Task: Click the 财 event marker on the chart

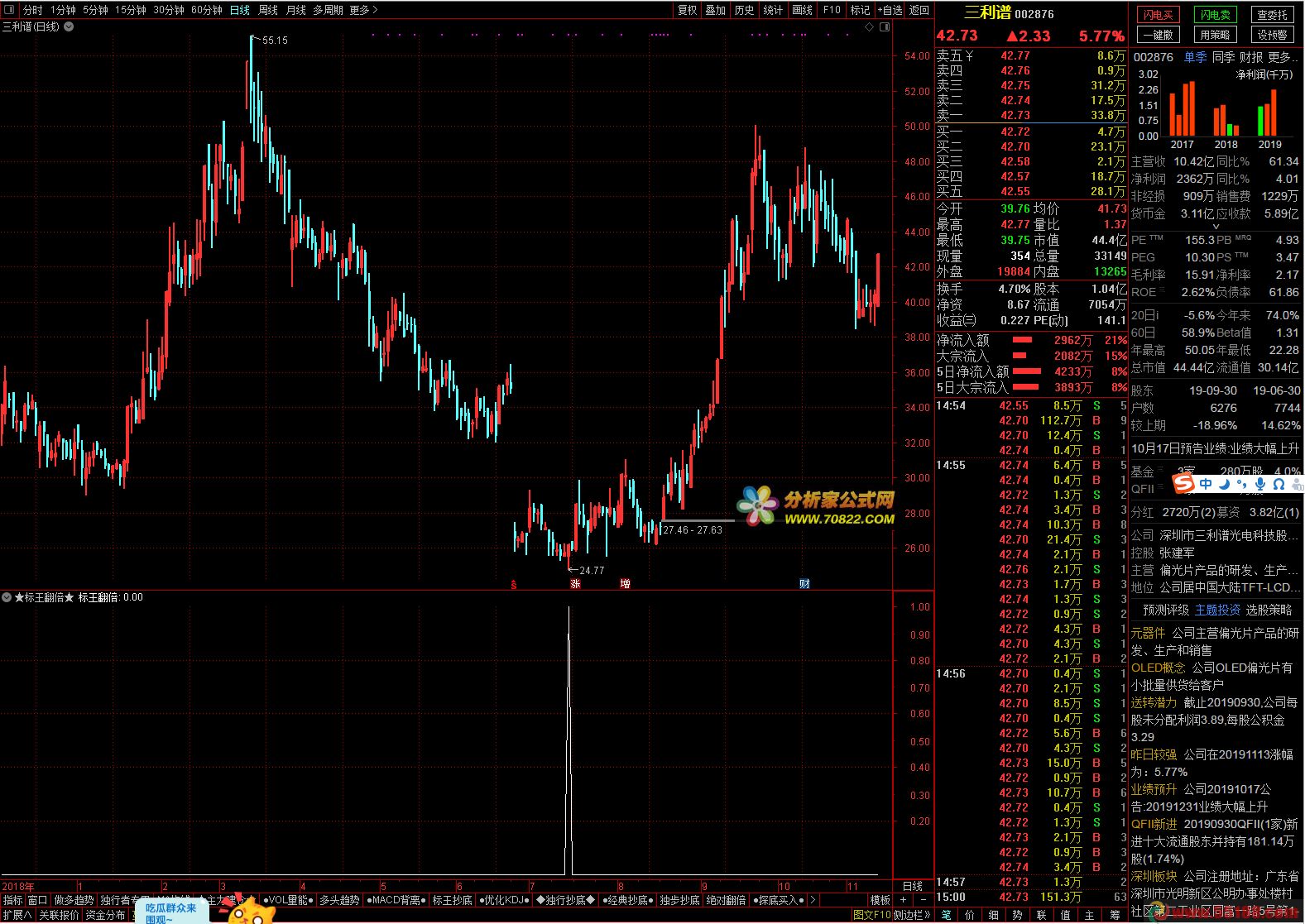Action: [804, 584]
